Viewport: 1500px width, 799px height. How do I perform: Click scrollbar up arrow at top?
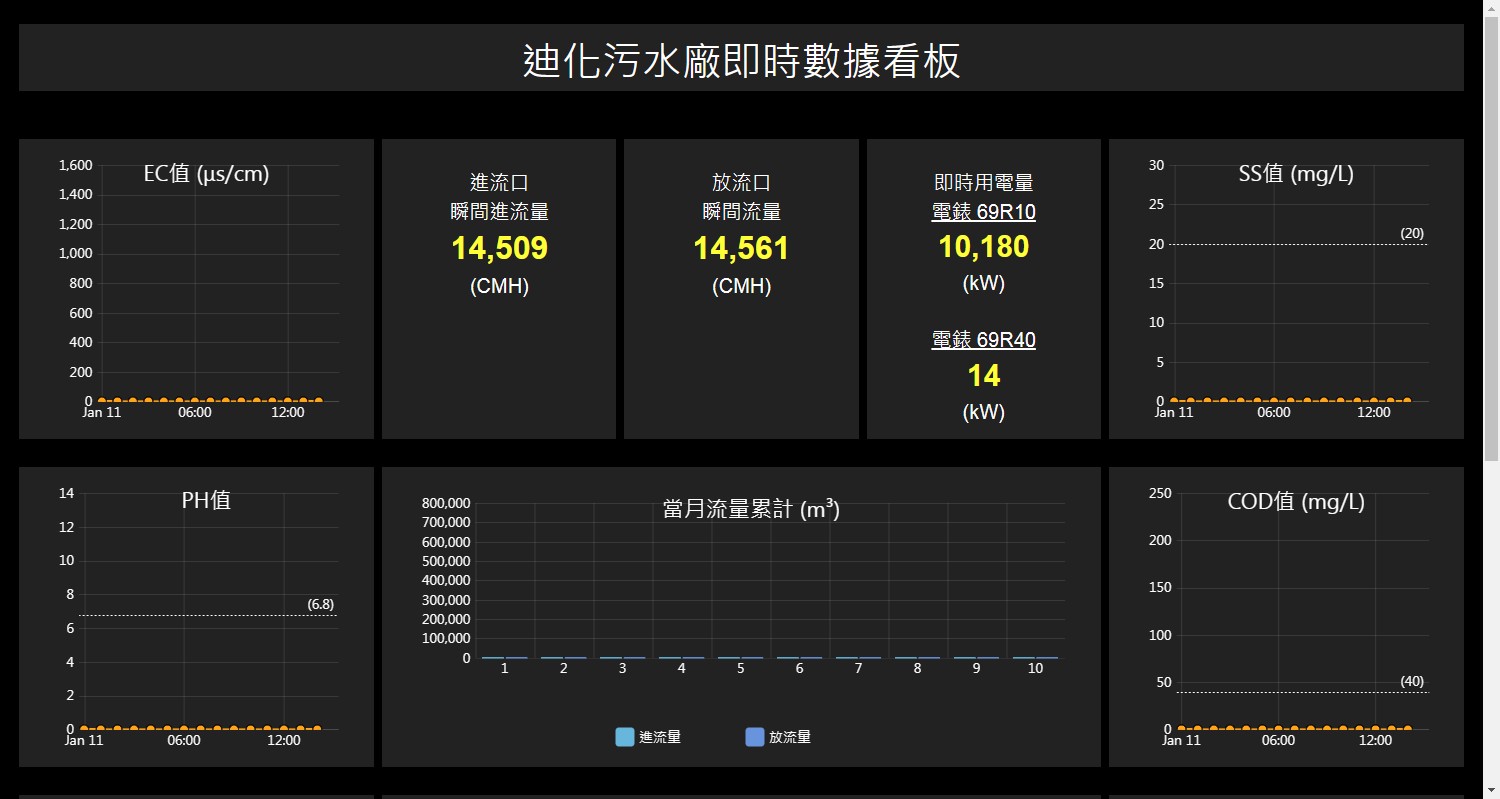tap(1491, 9)
